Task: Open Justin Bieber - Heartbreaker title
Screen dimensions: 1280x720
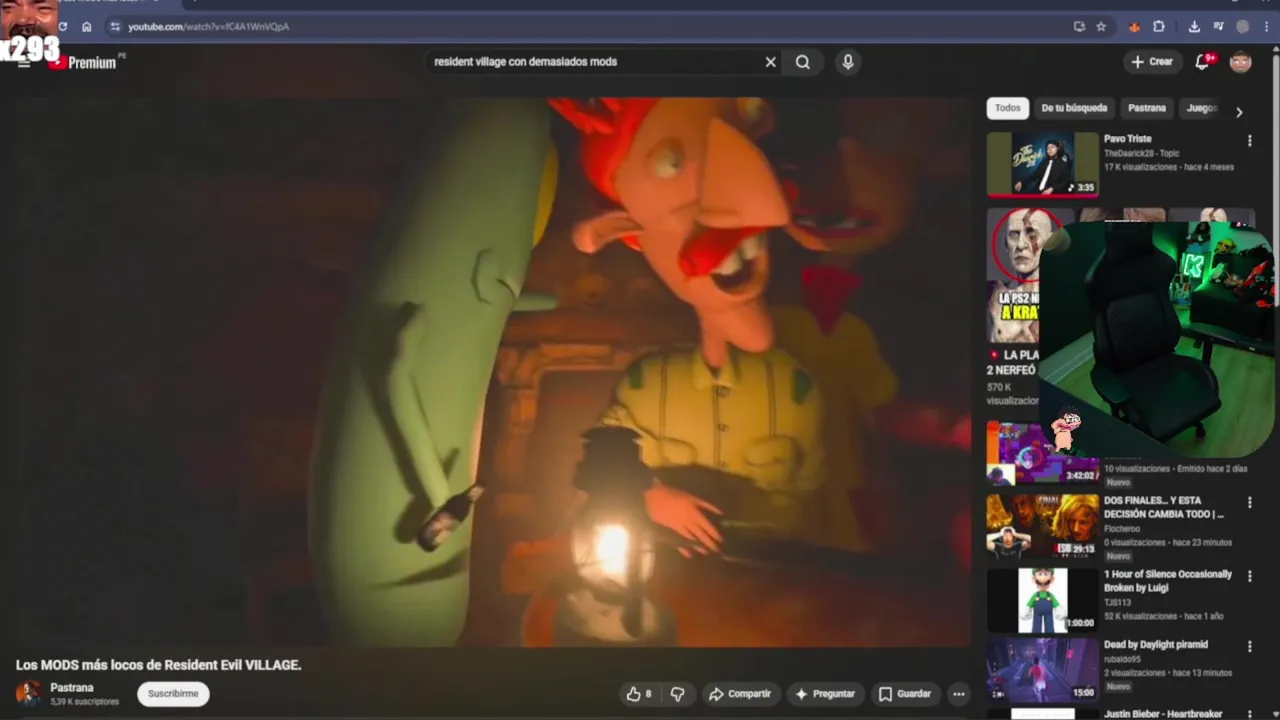Action: point(1163,714)
